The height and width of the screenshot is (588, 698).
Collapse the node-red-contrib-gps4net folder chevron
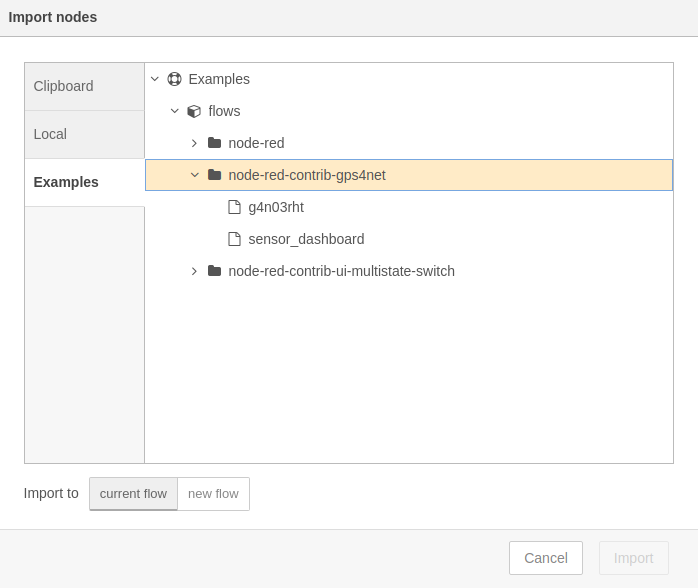tap(195, 175)
